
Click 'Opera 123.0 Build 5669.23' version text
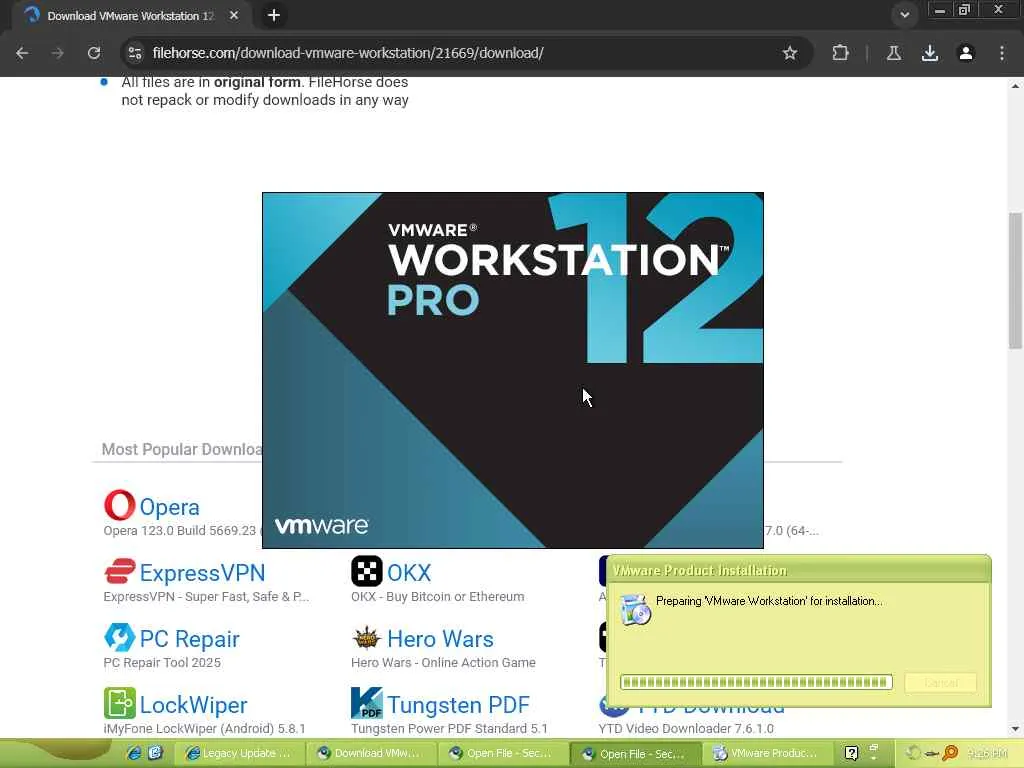coord(180,530)
